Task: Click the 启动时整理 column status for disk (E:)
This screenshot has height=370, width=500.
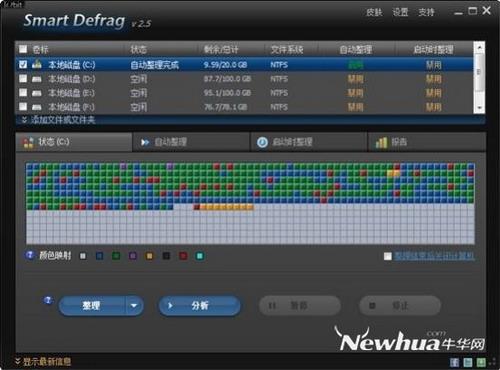Action: coord(434,93)
